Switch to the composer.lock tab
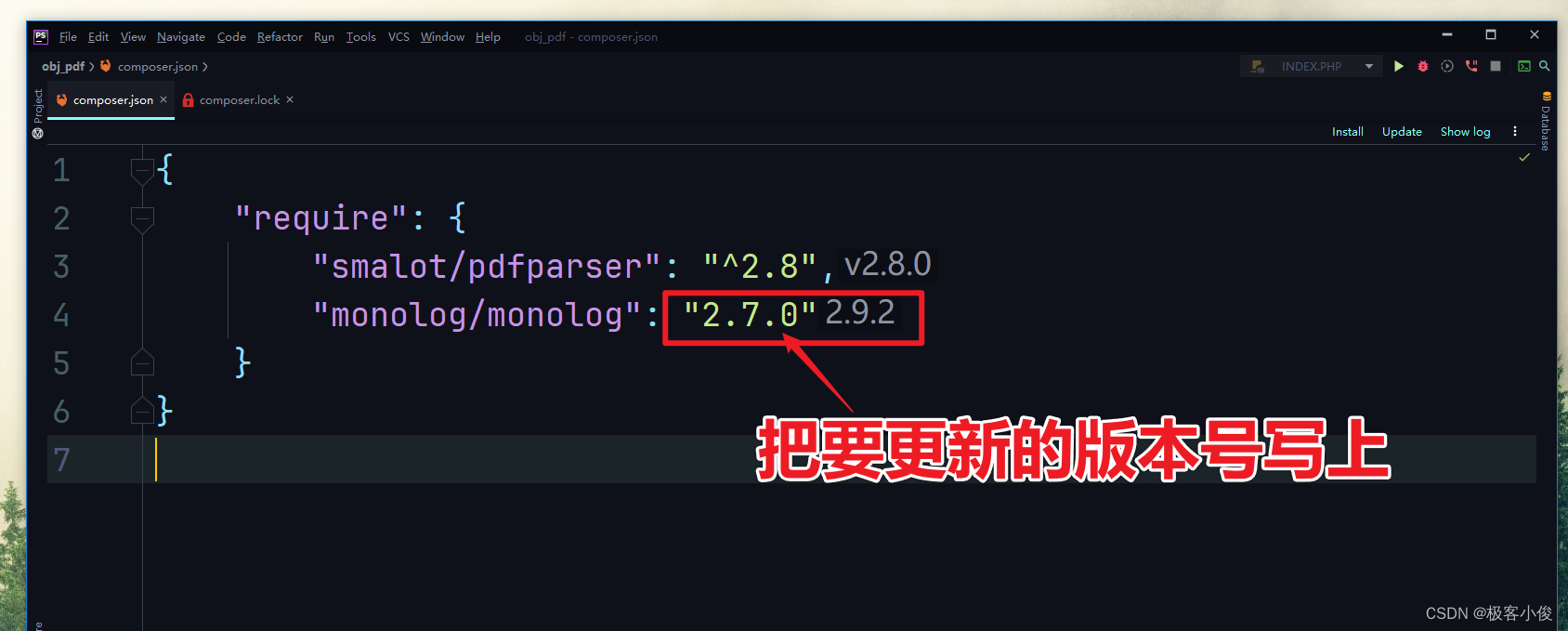Screen dimensions: 1568x631 [240, 100]
